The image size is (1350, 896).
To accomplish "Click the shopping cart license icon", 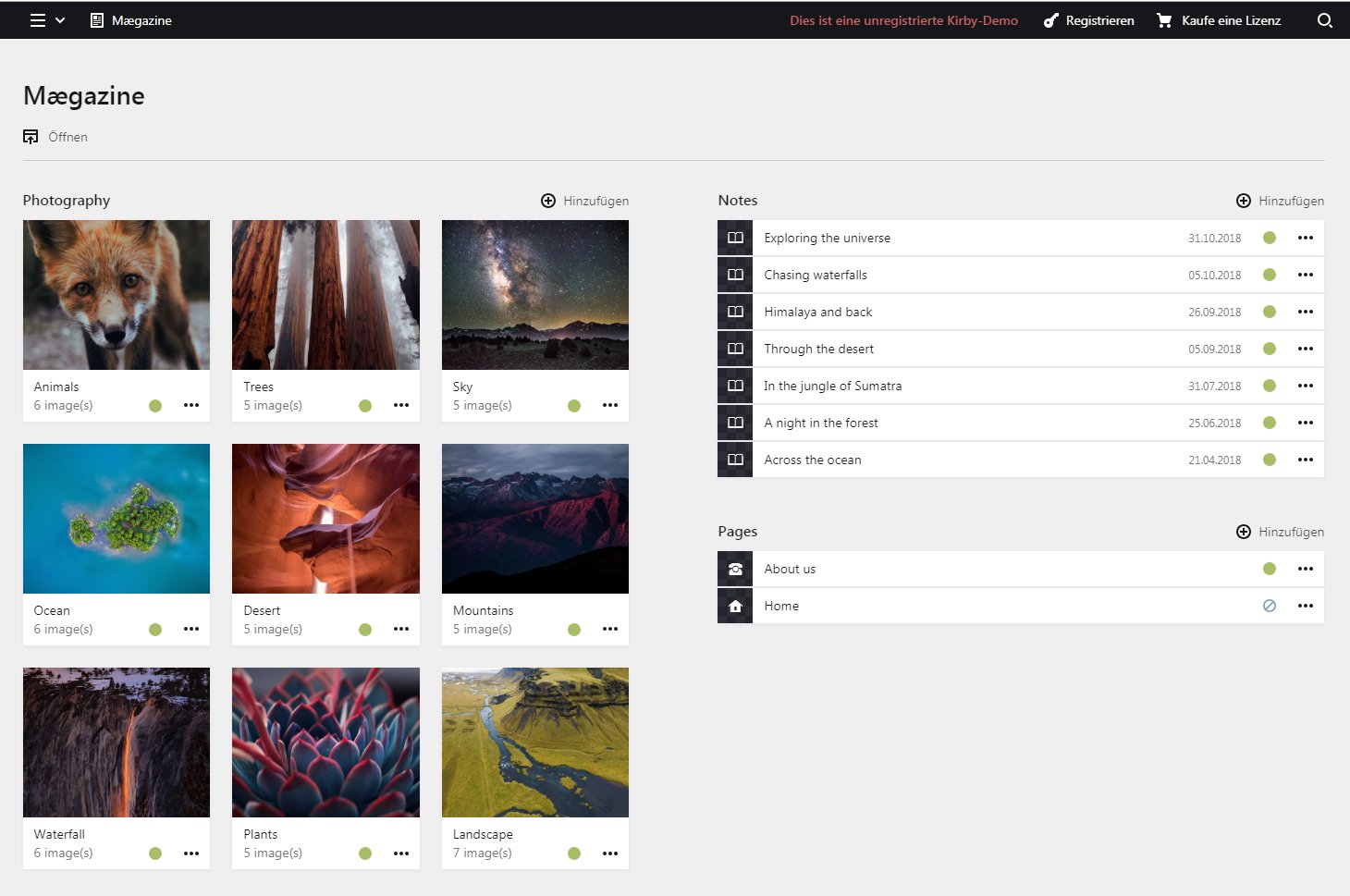I will click(1164, 20).
